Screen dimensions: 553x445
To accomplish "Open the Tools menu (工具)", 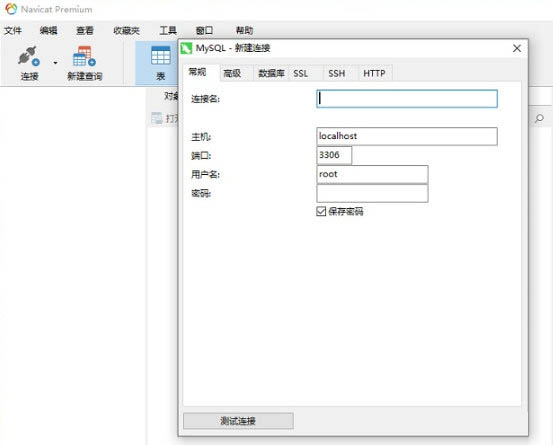I will [168, 31].
